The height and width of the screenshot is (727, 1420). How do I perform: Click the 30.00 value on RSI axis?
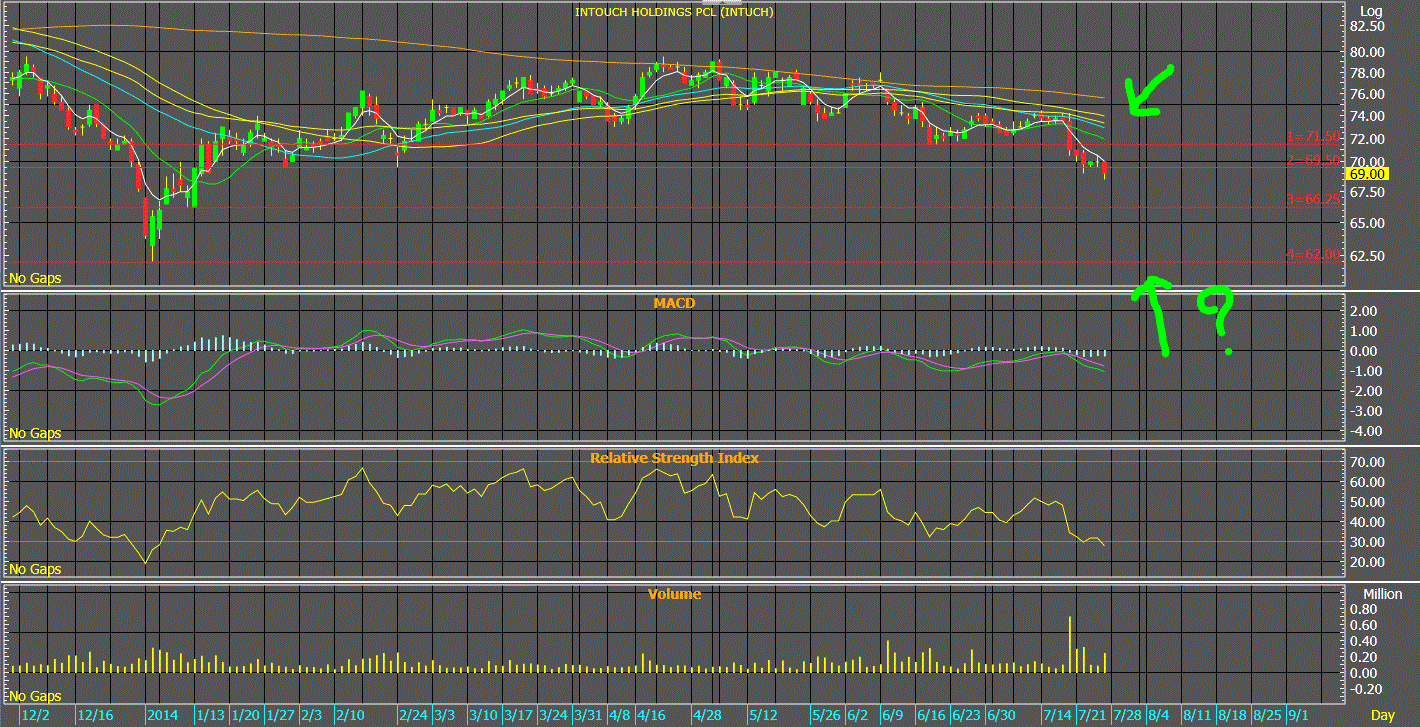click(x=1367, y=542)
